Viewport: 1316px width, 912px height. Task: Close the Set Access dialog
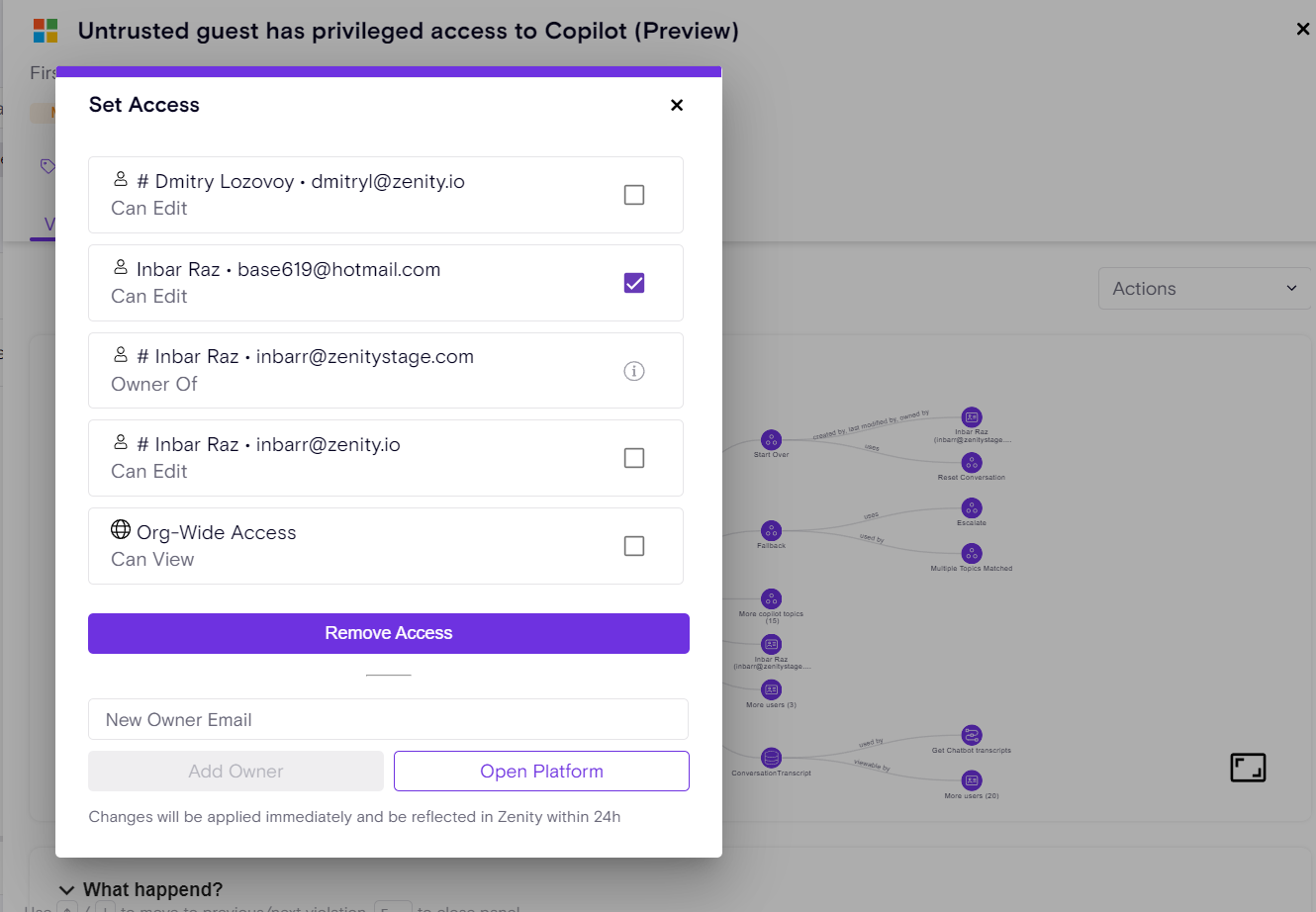[x=677, y=105]
